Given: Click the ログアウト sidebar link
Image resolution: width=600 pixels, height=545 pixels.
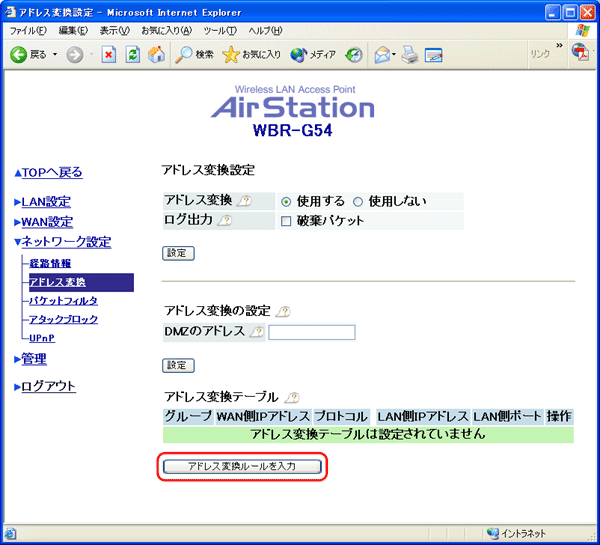Looking at the screenshot, I should (45, 387).
